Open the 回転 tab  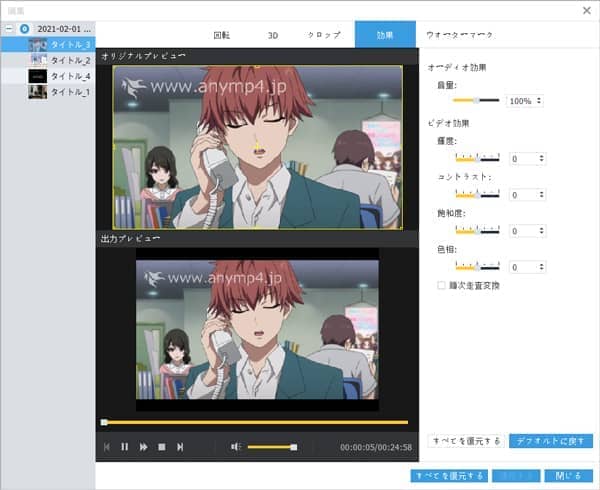point(222,35)
